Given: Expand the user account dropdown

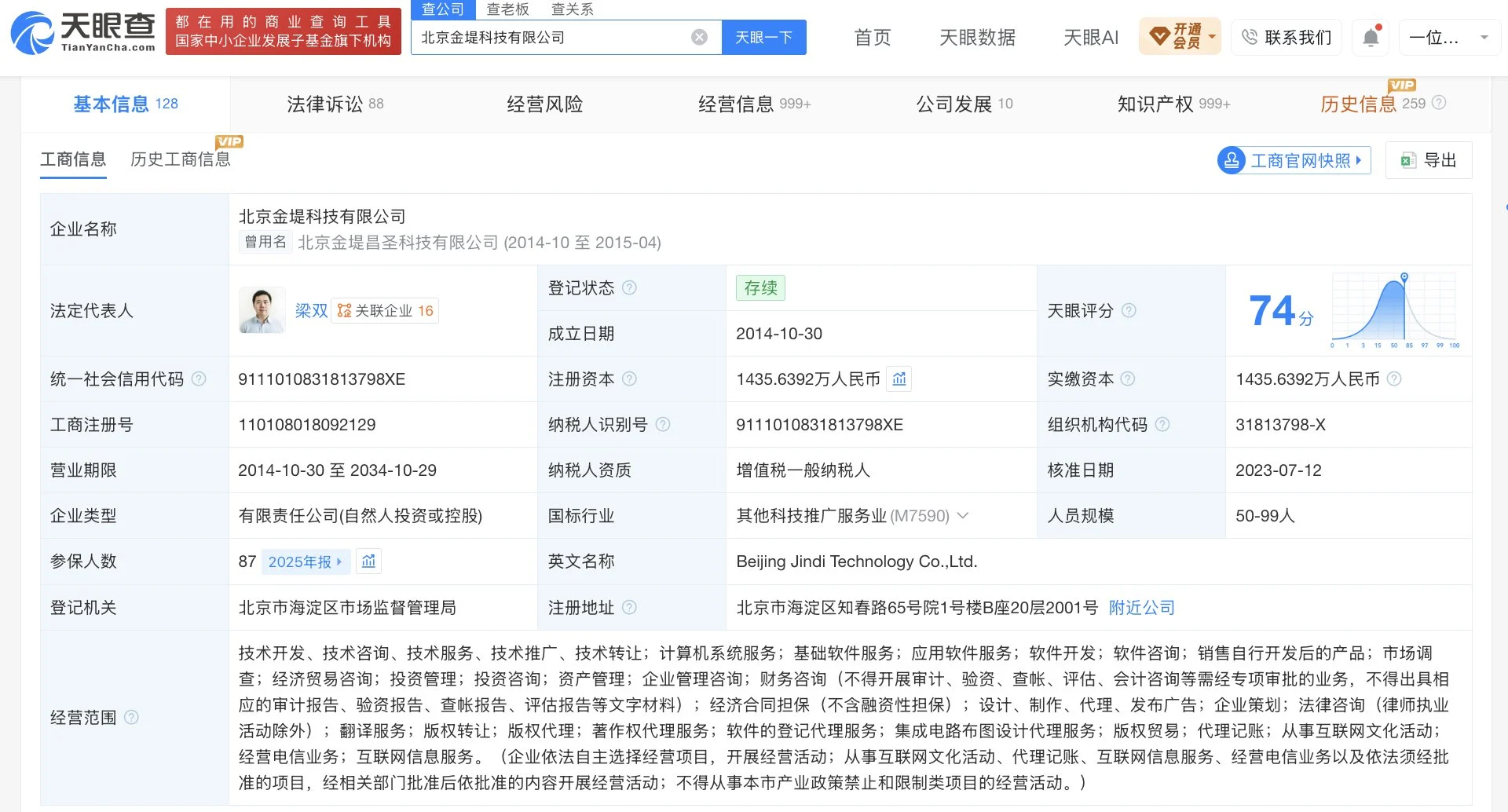Looking at the screenshot, I should click(1449, 37).
